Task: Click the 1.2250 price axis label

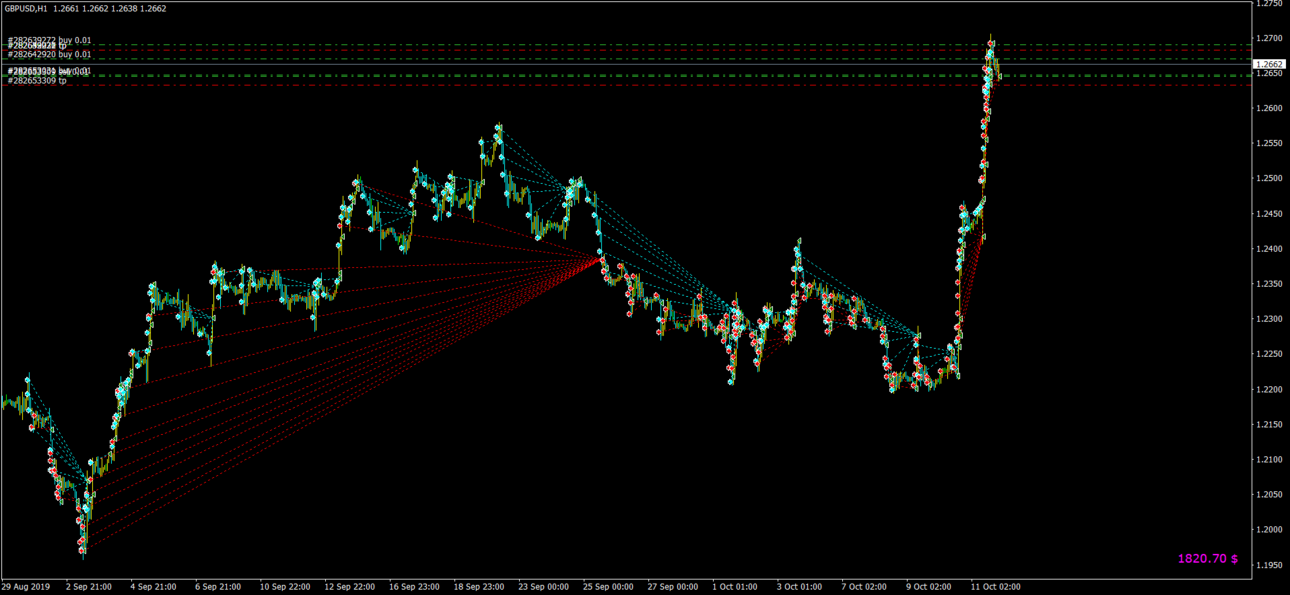Action: (1270, 354)
